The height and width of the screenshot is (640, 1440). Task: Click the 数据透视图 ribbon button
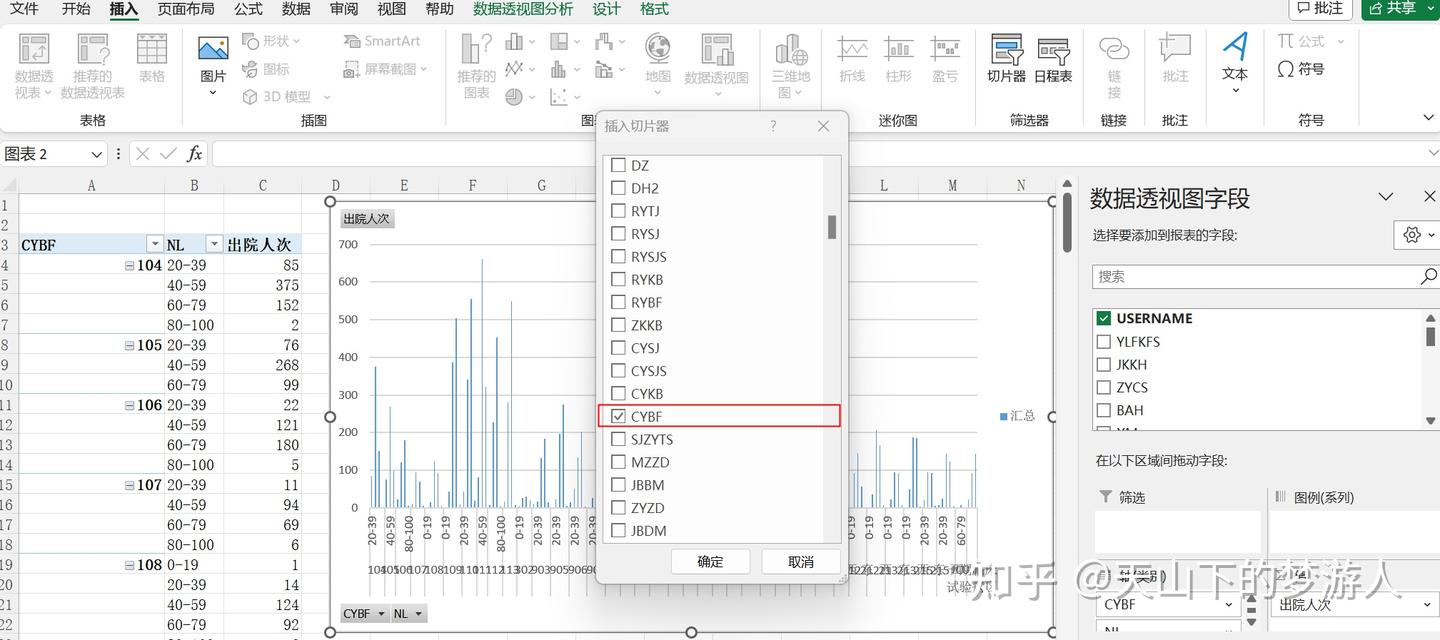pyautogui.click(x=716, y=66)
